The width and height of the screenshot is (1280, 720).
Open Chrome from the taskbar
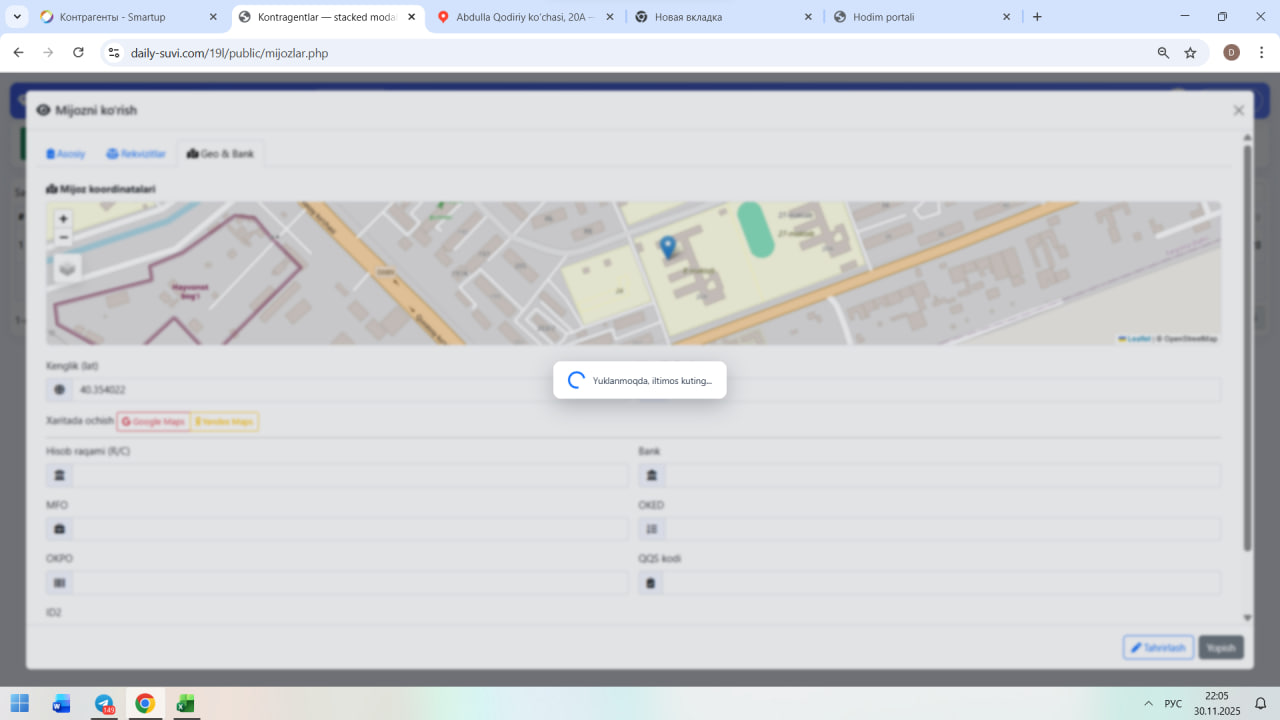[x=145, y=703]
